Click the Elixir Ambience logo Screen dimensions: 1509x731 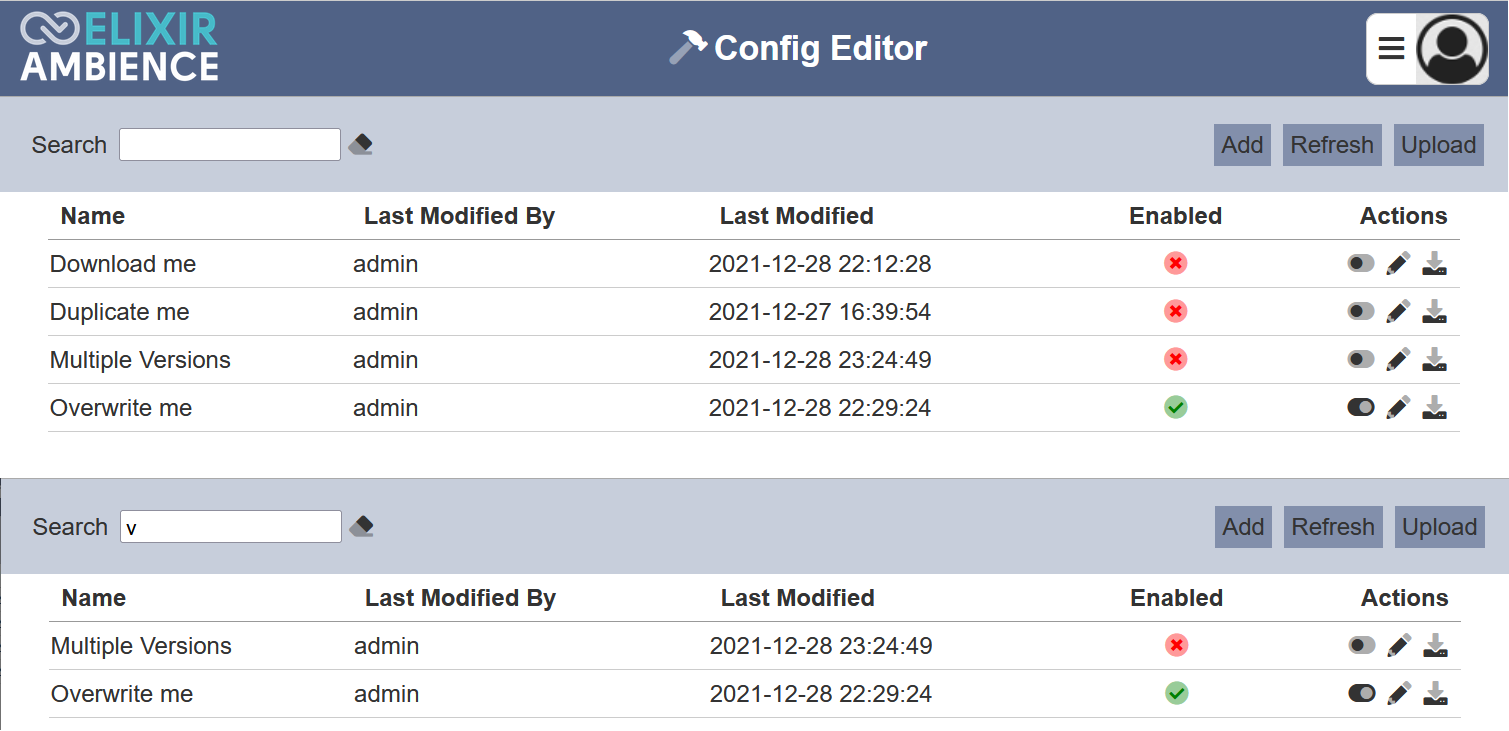(120, 47)
